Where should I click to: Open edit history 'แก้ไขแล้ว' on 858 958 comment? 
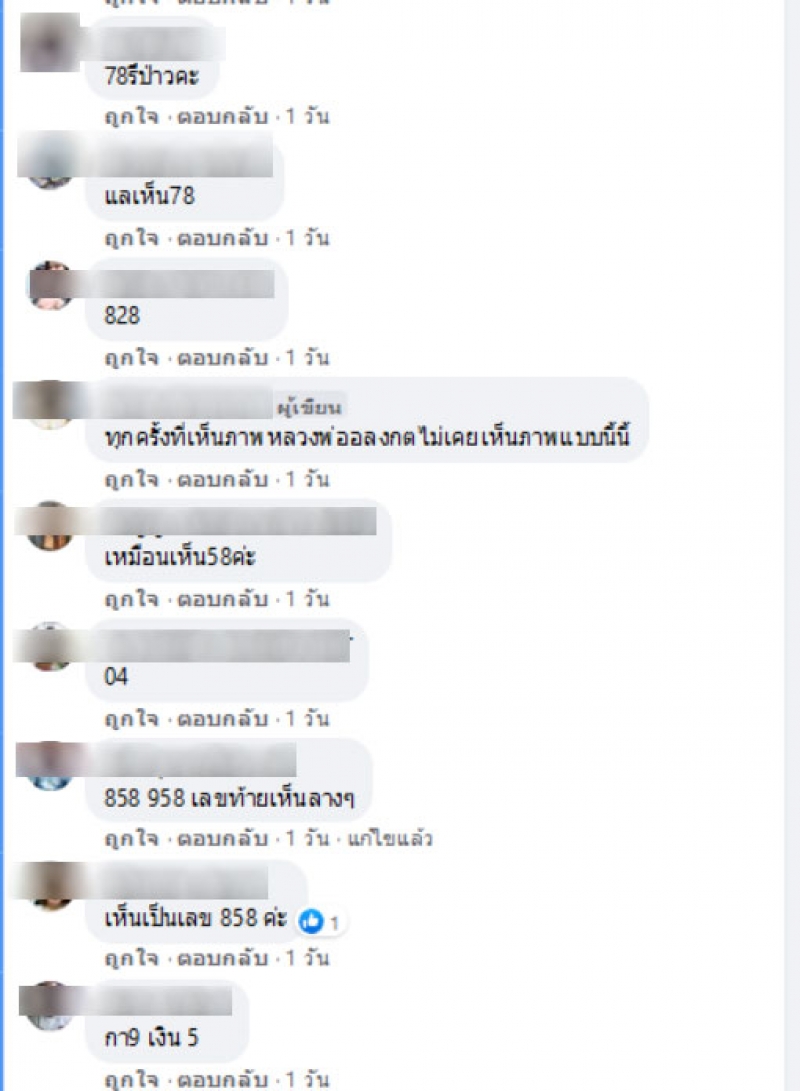tap(390, 838)
